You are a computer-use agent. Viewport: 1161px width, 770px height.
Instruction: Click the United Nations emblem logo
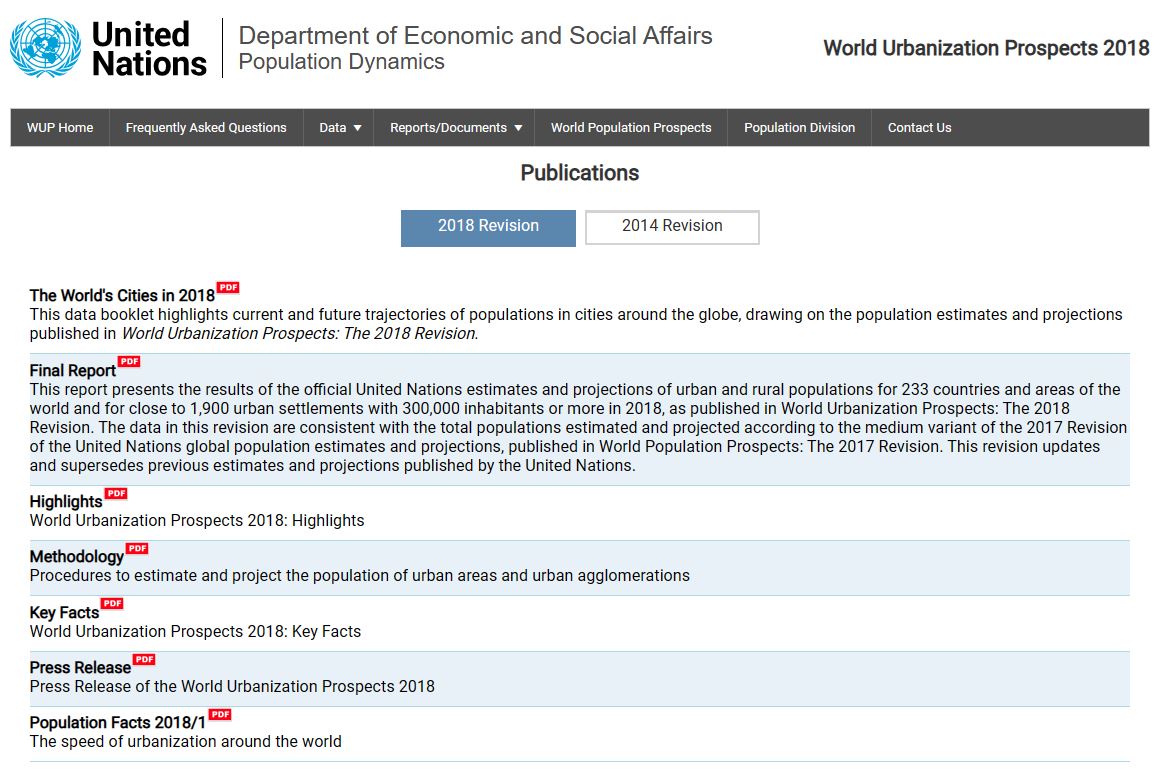[45, 48]
